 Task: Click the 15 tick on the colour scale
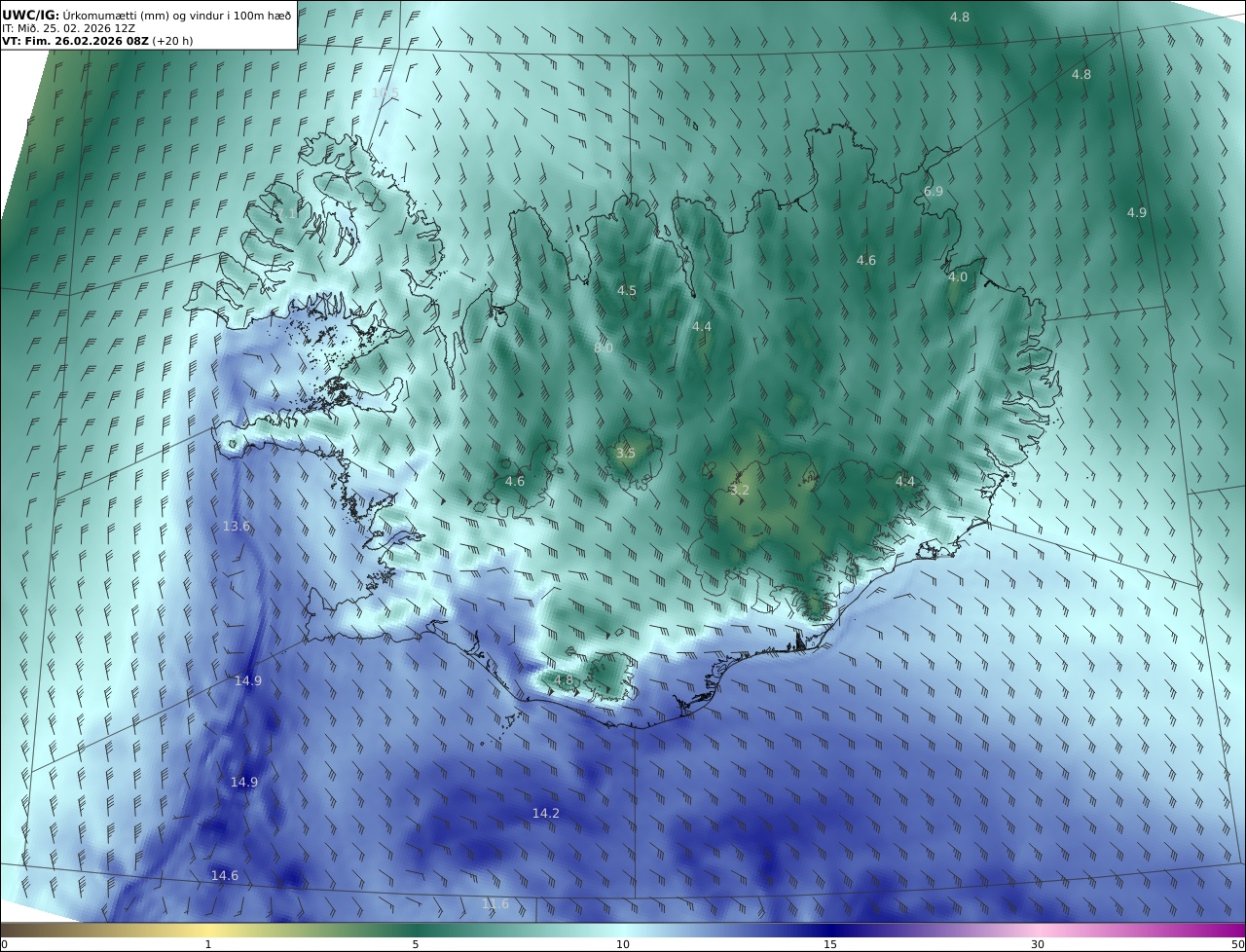point(830,944)
